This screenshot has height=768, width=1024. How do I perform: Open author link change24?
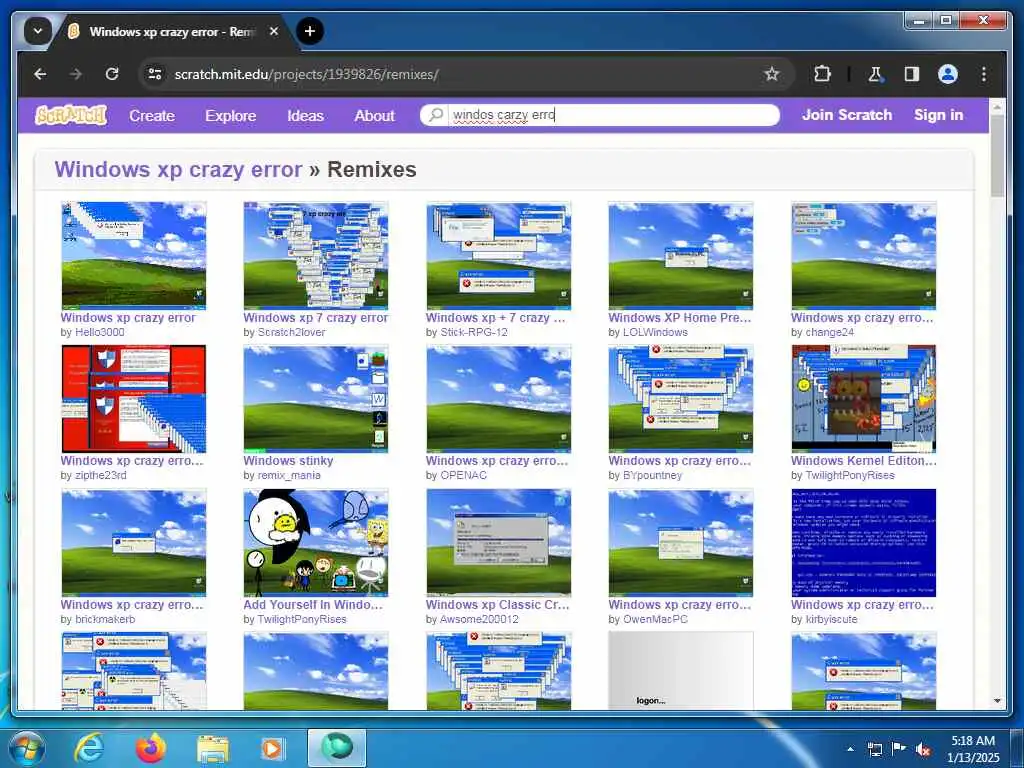pyautogui.click(x=829, y=332)
